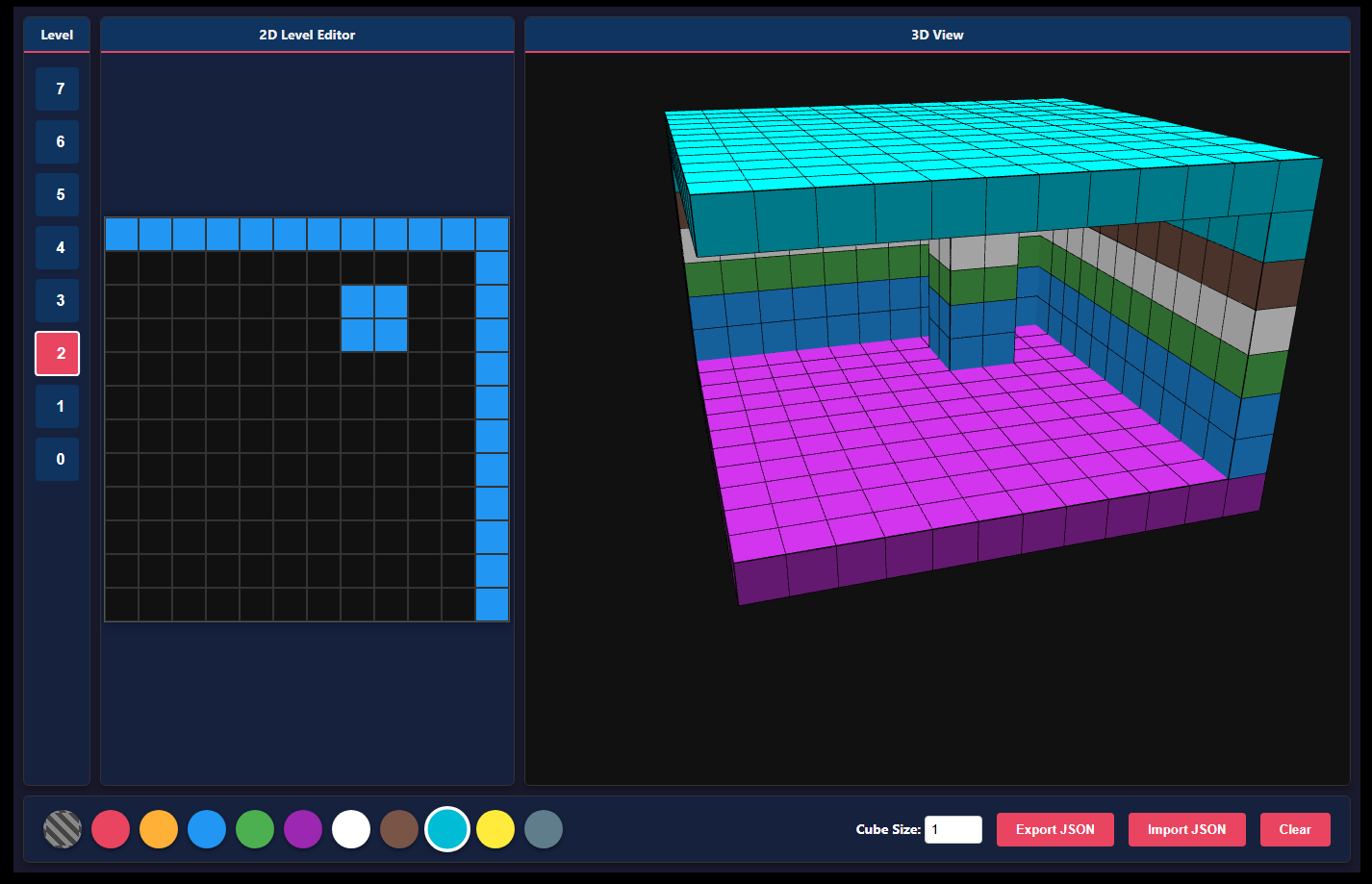Viewport: 1372px width, 884px height.
Task: Click the 3D View panel title
Action: pyautogui.click(x=937, y=35)
